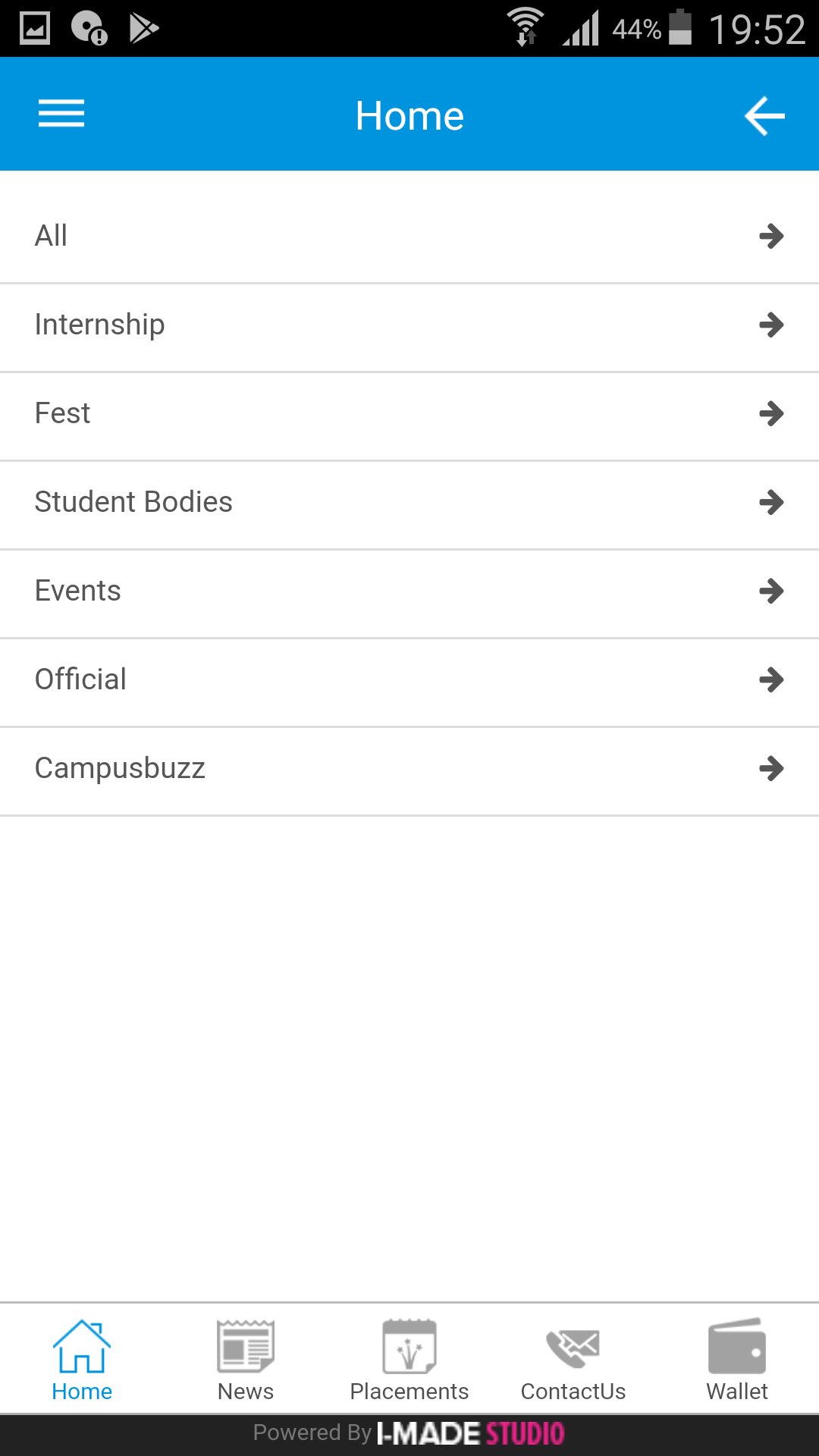Open arrow next to Student Bodies
Image resolution: width=819 pixels, height=1456 pixels.
pyautogui.click(x=771, y=502)
